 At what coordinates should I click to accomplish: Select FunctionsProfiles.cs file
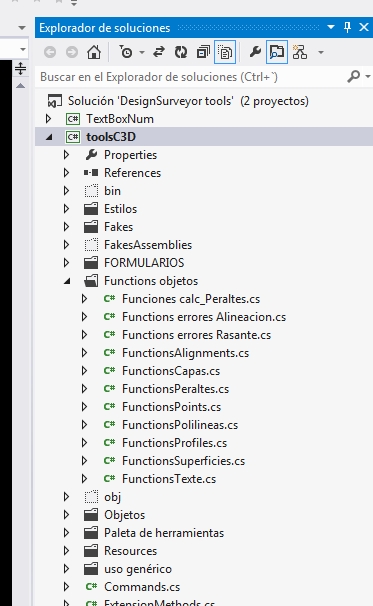click(175, 443)
